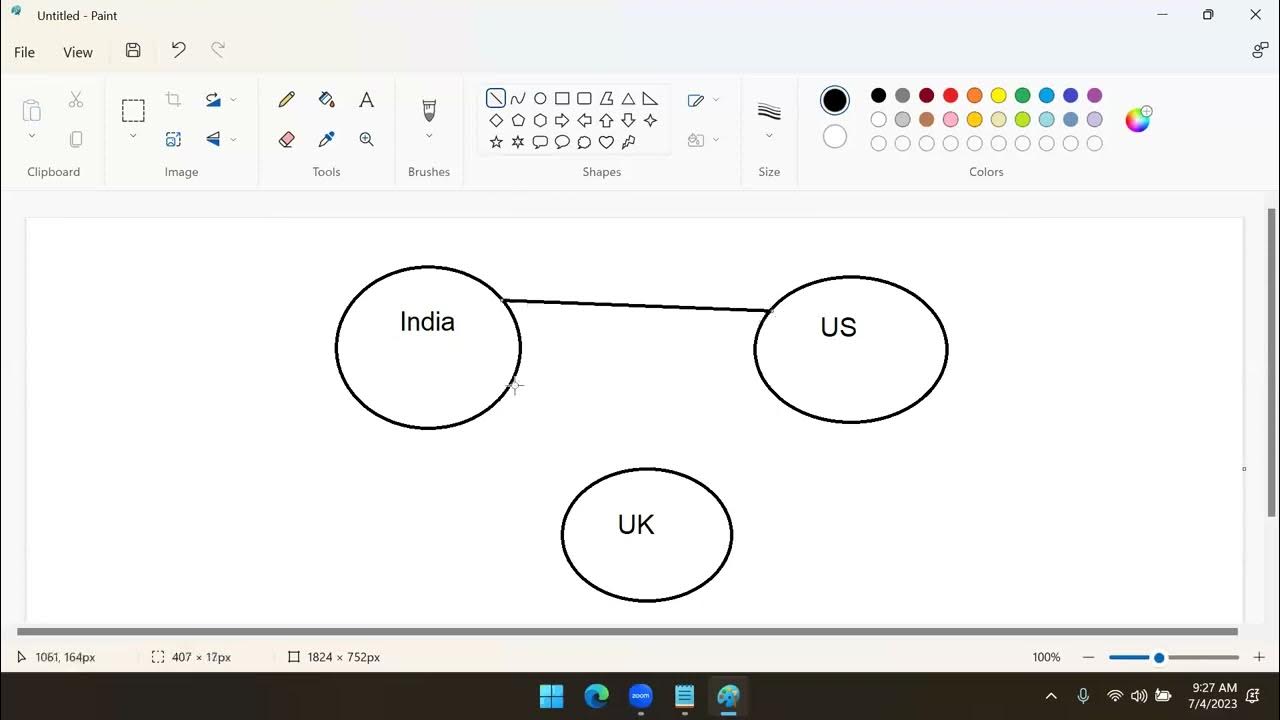Open the View menu
1280x720 pixels.
[x=78, y=52]
